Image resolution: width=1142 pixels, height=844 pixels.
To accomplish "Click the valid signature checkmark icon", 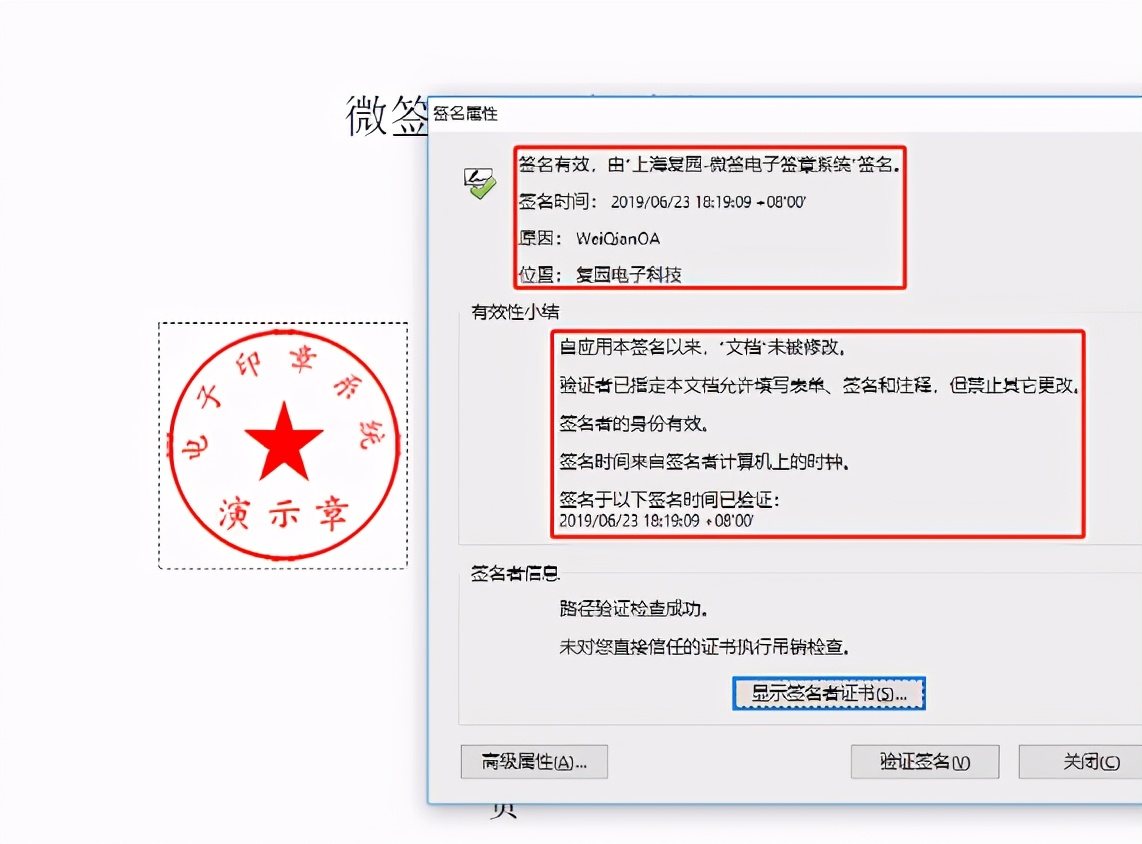I will coord(480,184).
